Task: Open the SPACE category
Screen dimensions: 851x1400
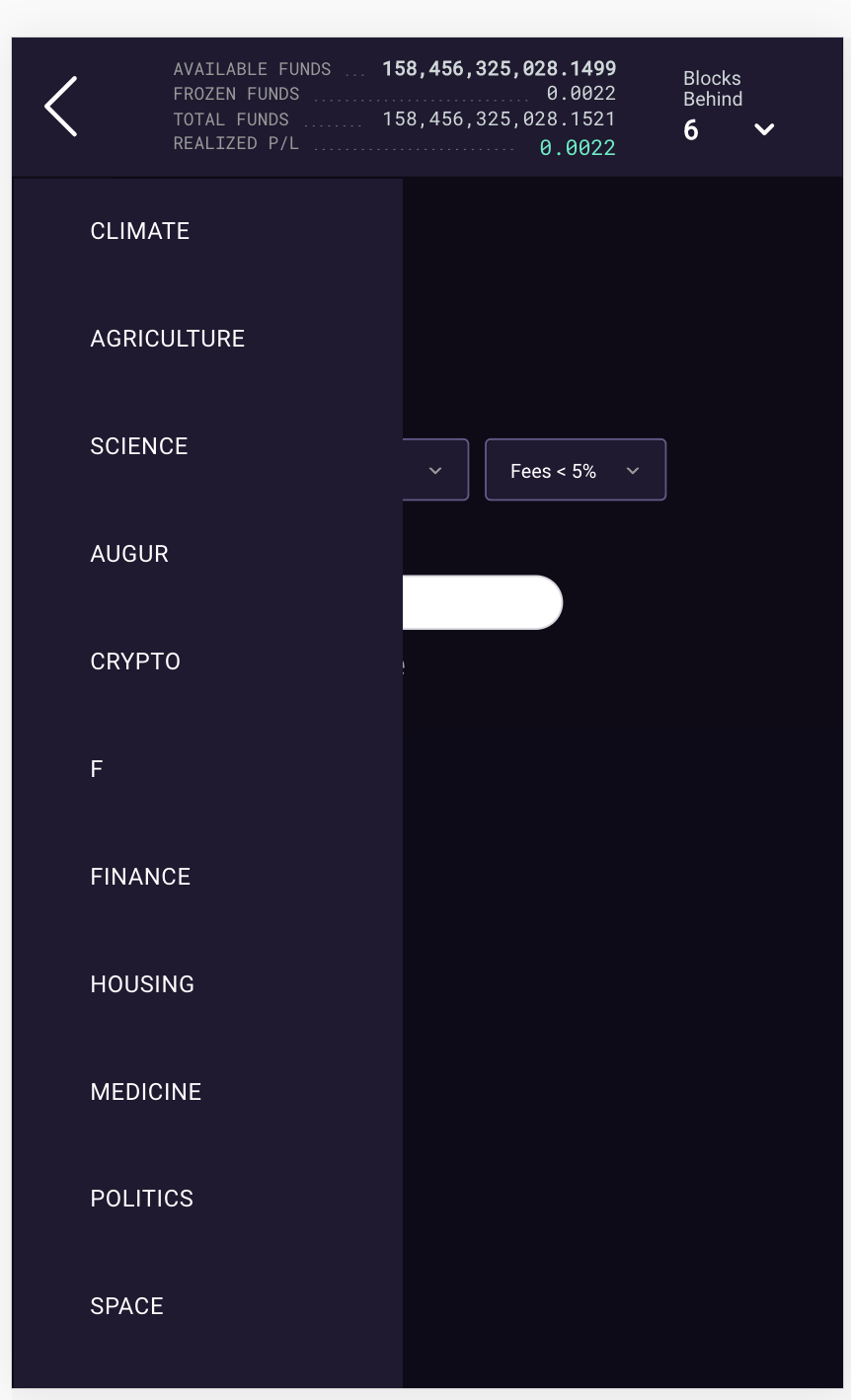Action: 126,1306
